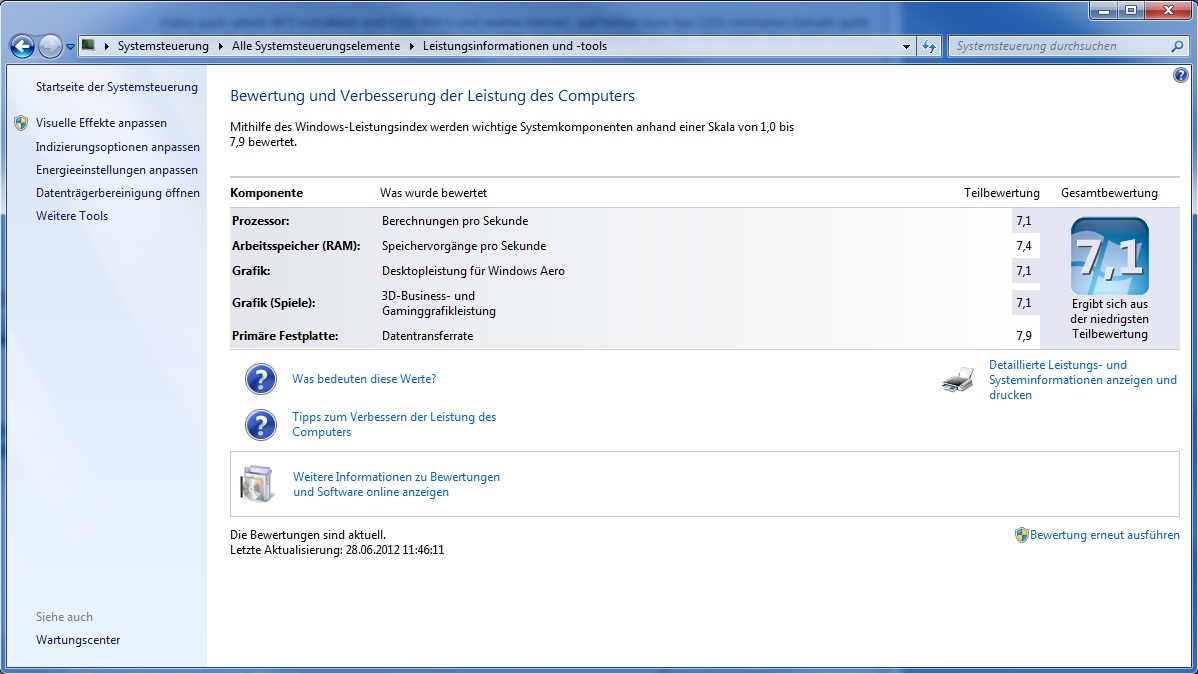
Task: Expand the arrow after Systemsteuerung breadcrumb
Action: pyautogui.click(x=220, y=46)
